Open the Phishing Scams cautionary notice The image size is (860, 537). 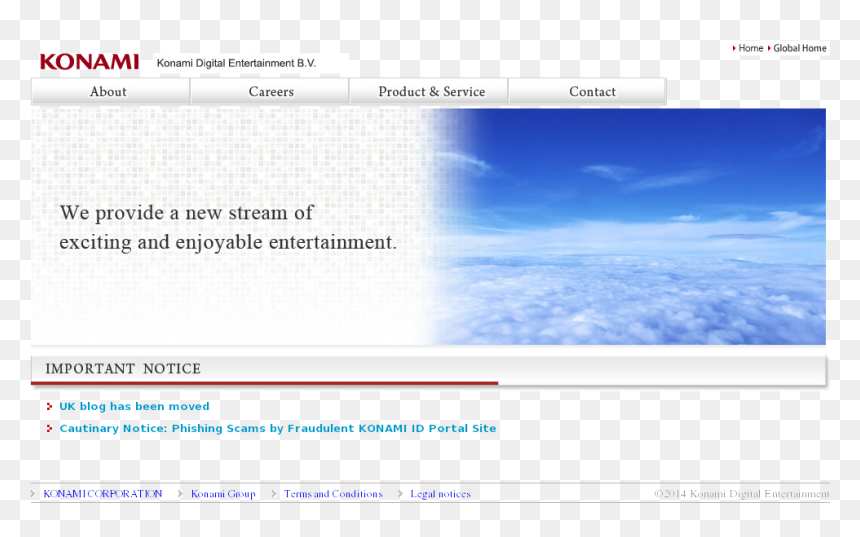pyautogui.click(x=278, y=428)
